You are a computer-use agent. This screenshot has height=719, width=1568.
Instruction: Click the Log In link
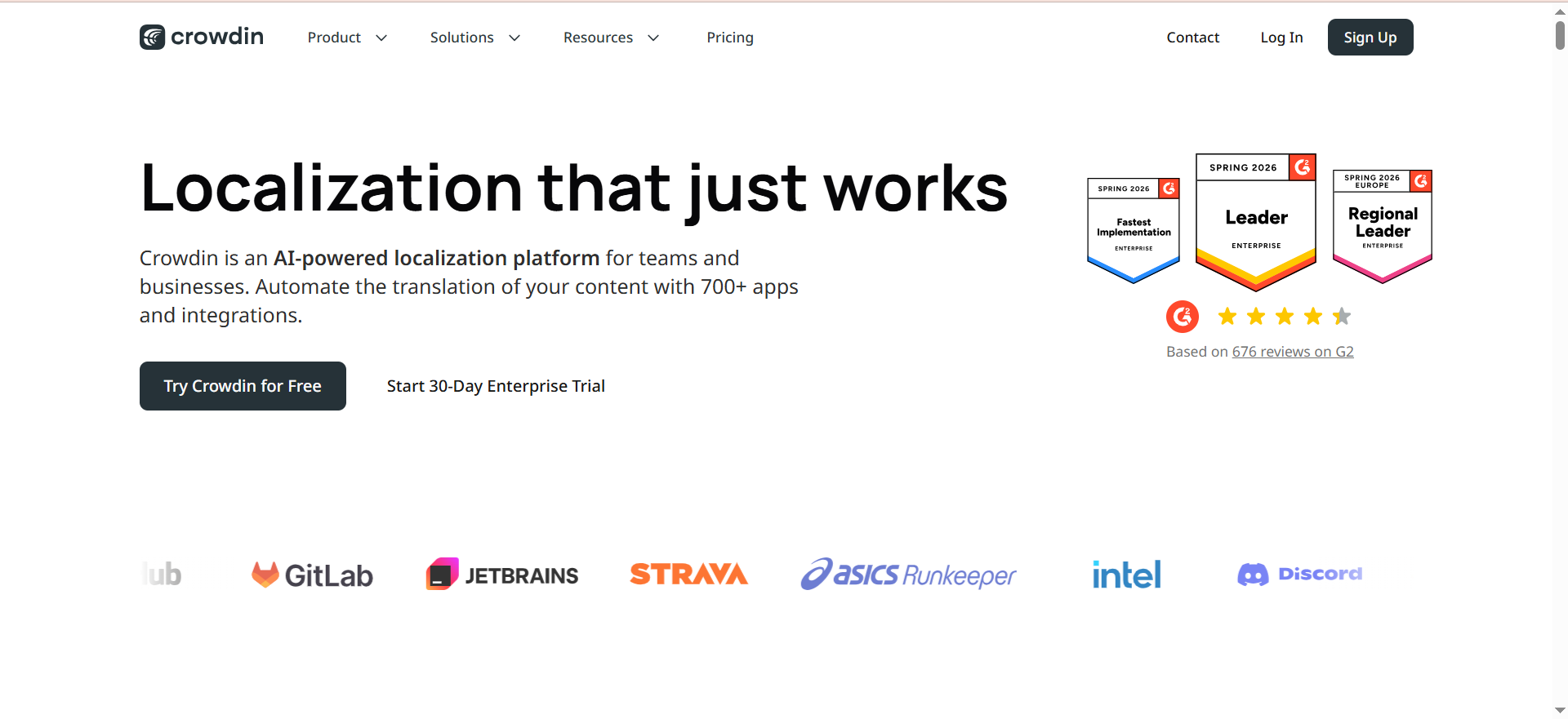point(1281,38)
